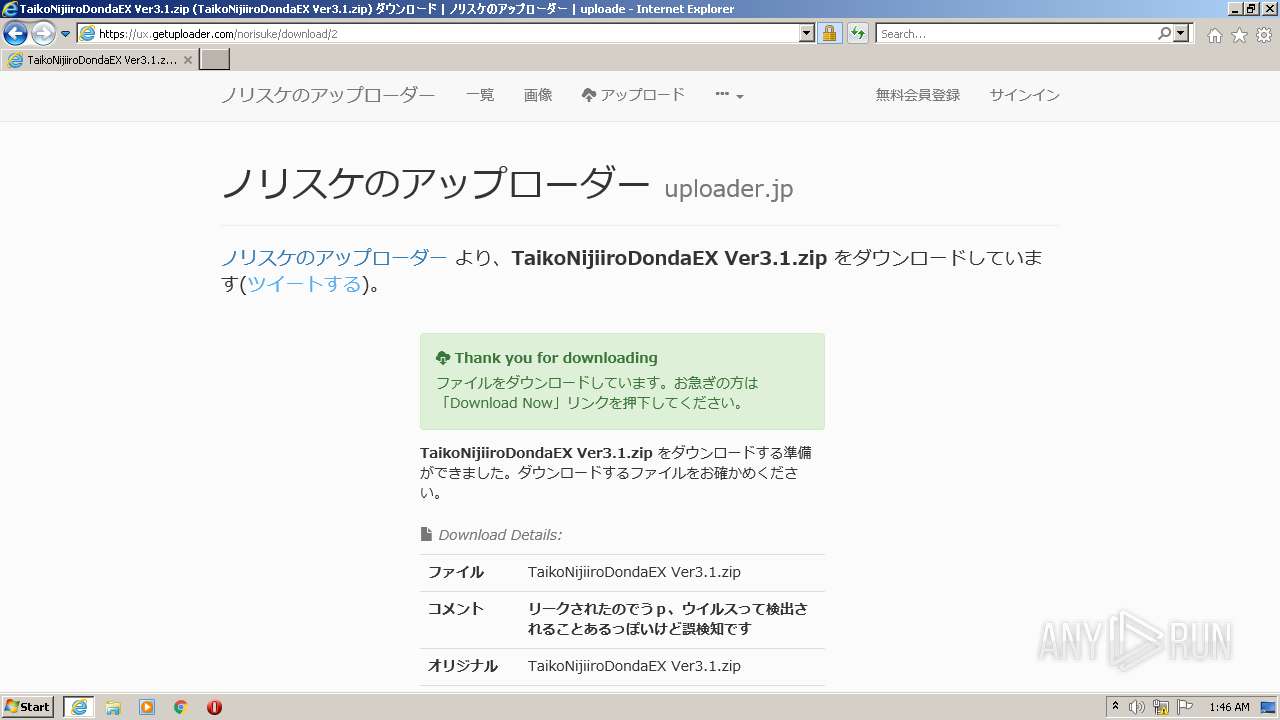This screenshot has height=720, width=1280.
Task: Click the 'Thank you for downloading' heading
Action: tap(547, 358)
